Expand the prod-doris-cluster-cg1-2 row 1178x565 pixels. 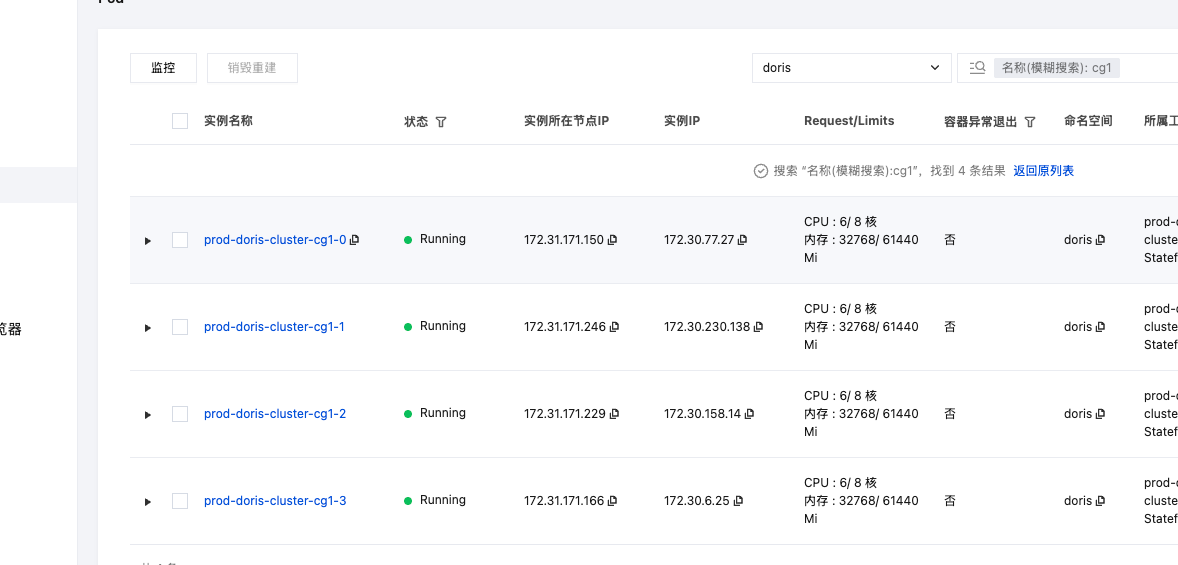pyautogui.click(x=148, y=415)
